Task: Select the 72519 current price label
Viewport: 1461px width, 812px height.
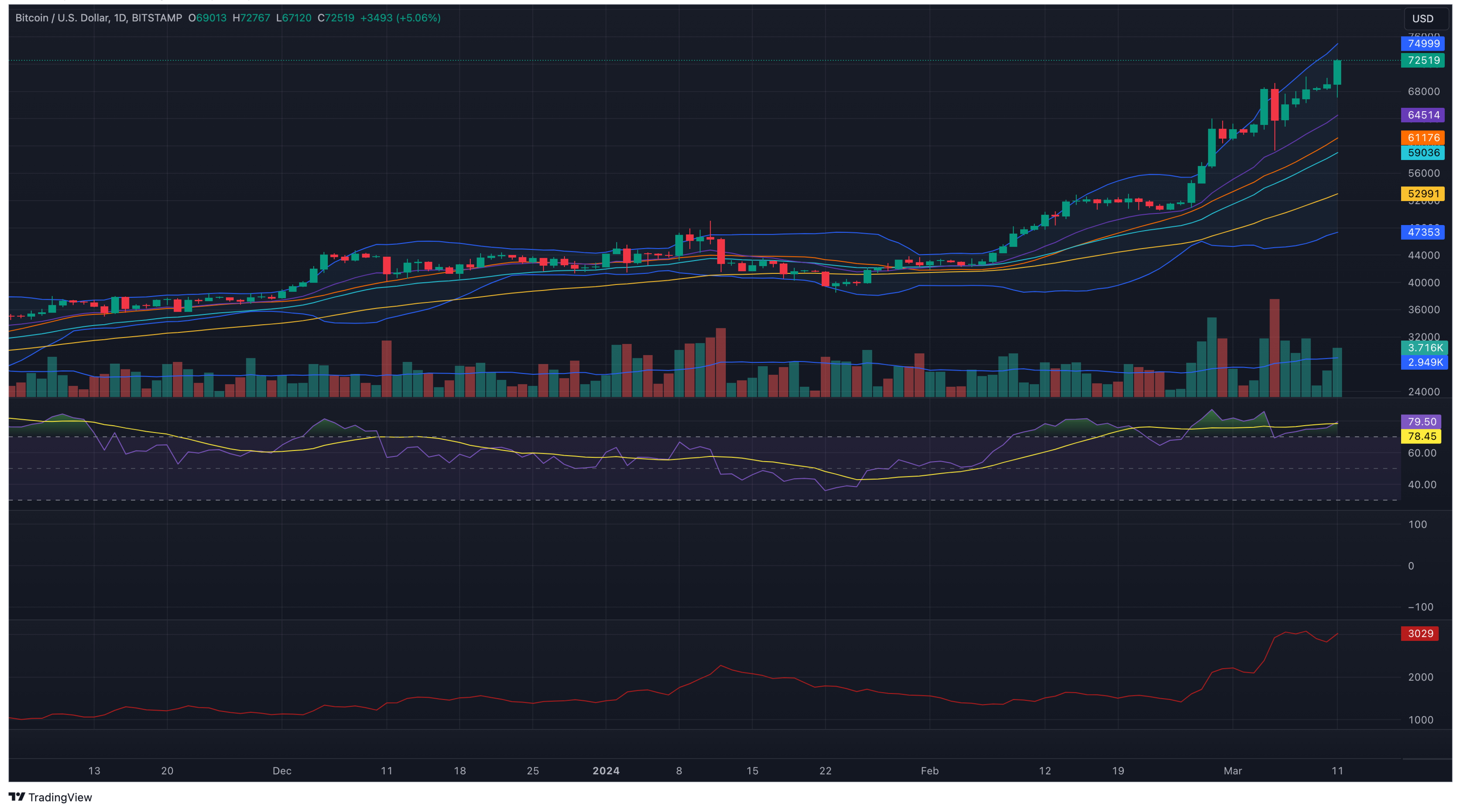Action: click(x=1423, y=60)
